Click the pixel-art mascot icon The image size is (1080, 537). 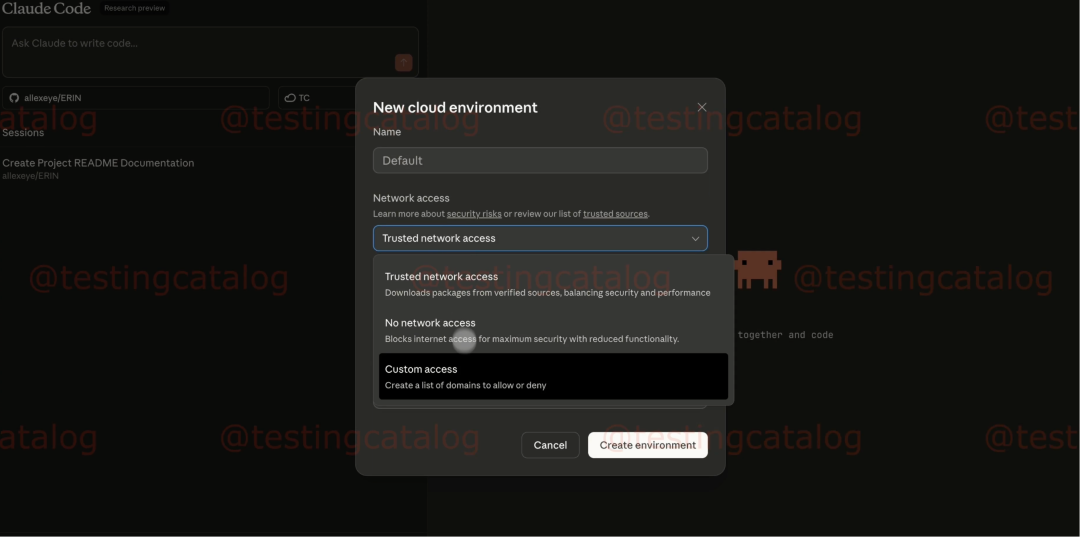tap(758, 268)
